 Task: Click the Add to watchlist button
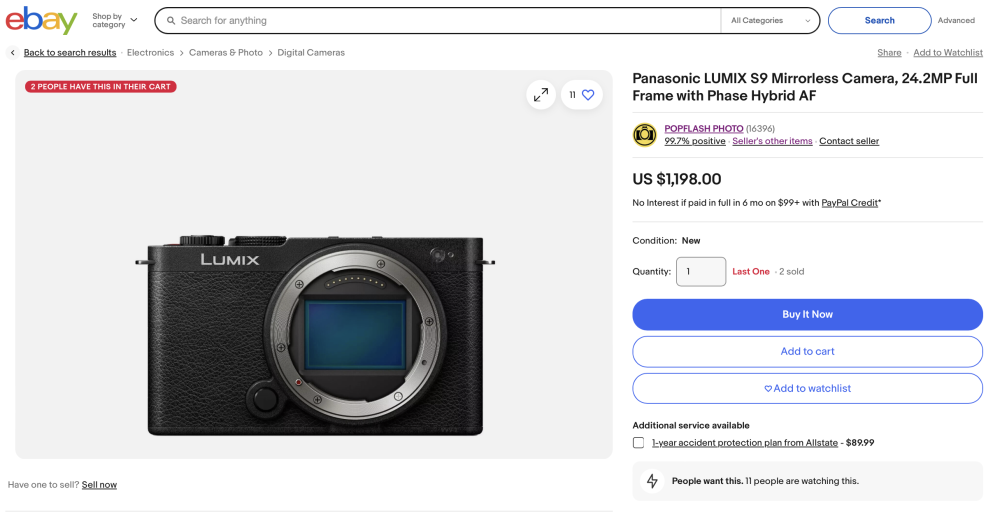pos(807,389)
